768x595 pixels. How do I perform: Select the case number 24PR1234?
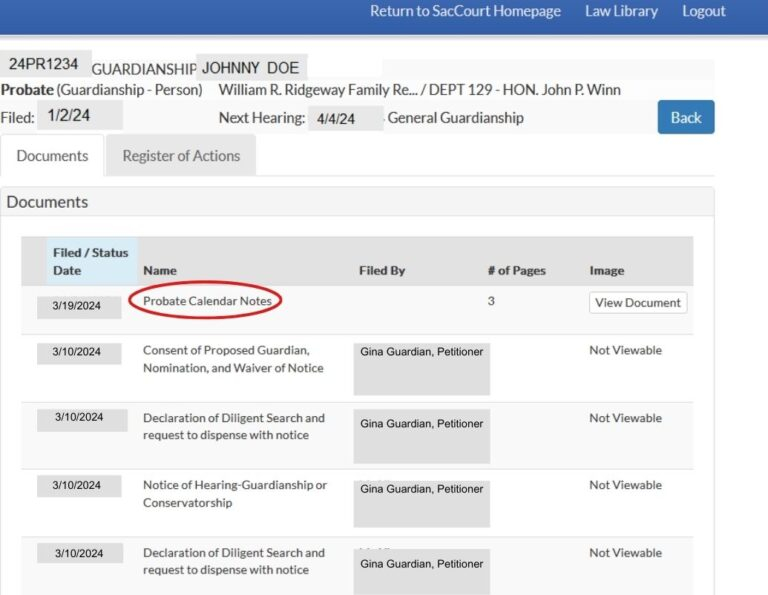44,64
